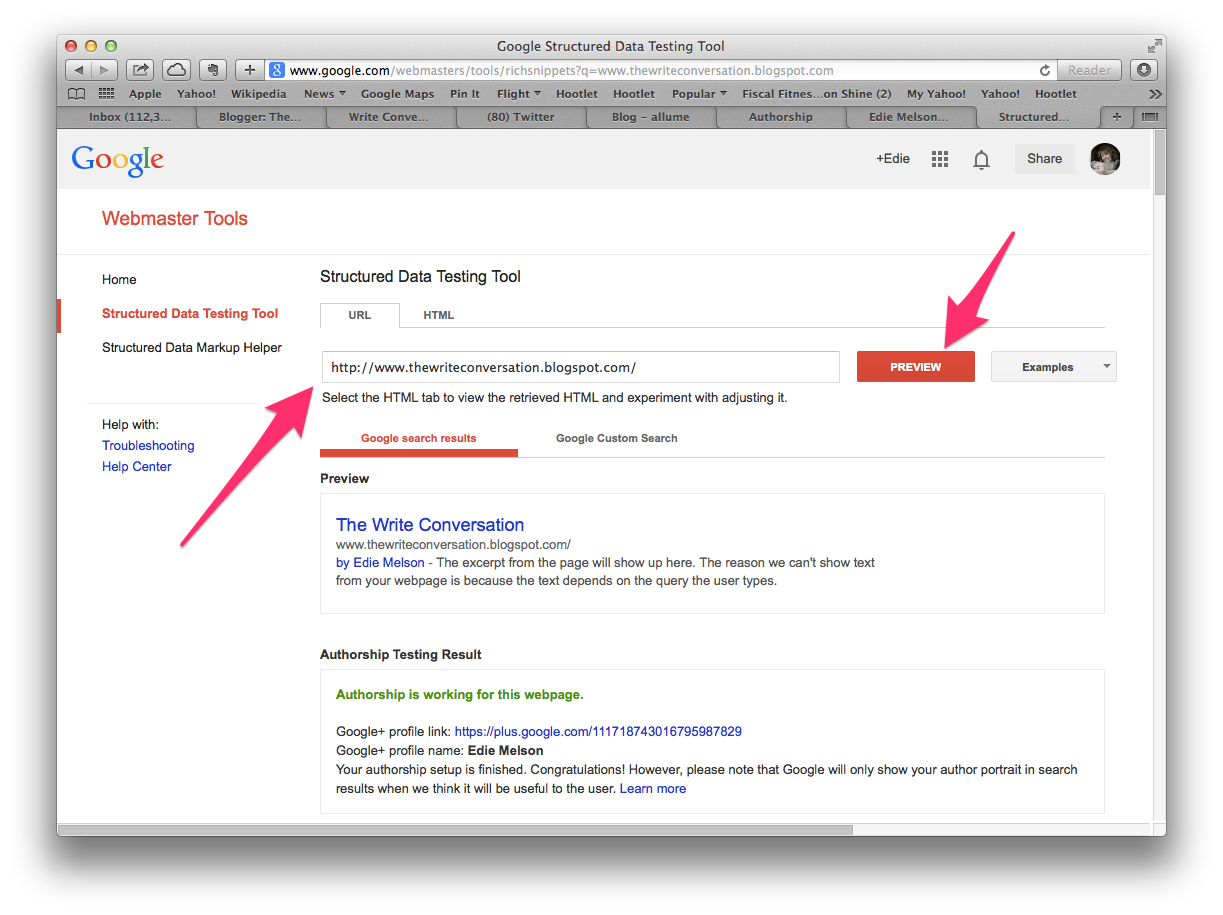Click the Learn more link

point(653,788)
